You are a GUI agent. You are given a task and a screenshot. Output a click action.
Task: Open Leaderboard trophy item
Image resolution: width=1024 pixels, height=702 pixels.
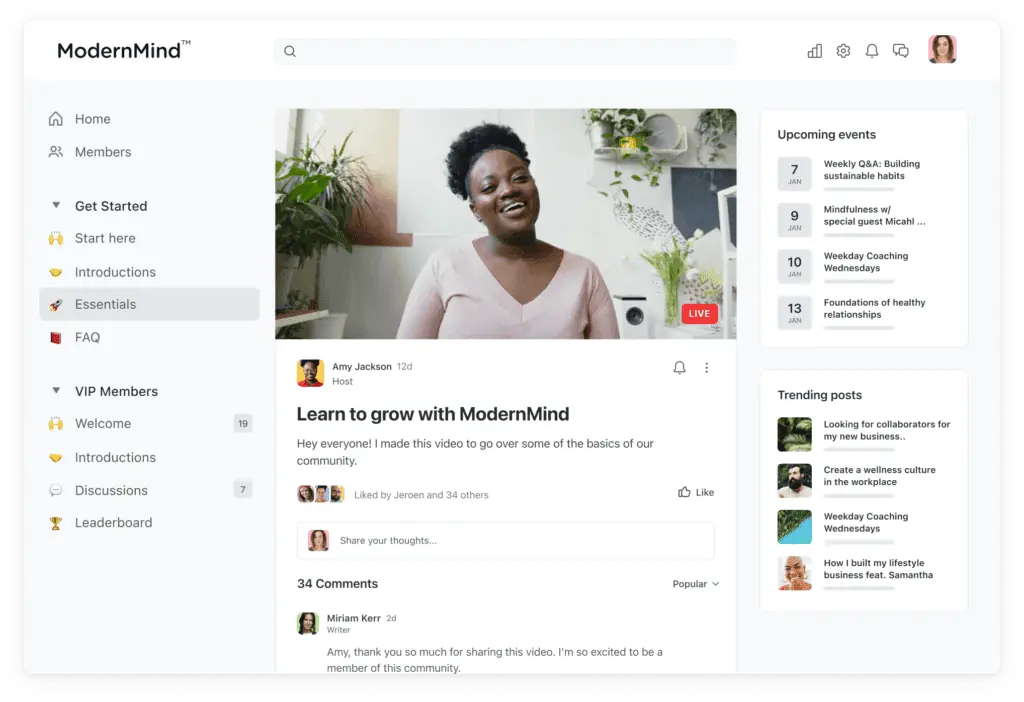click(113, 522)
